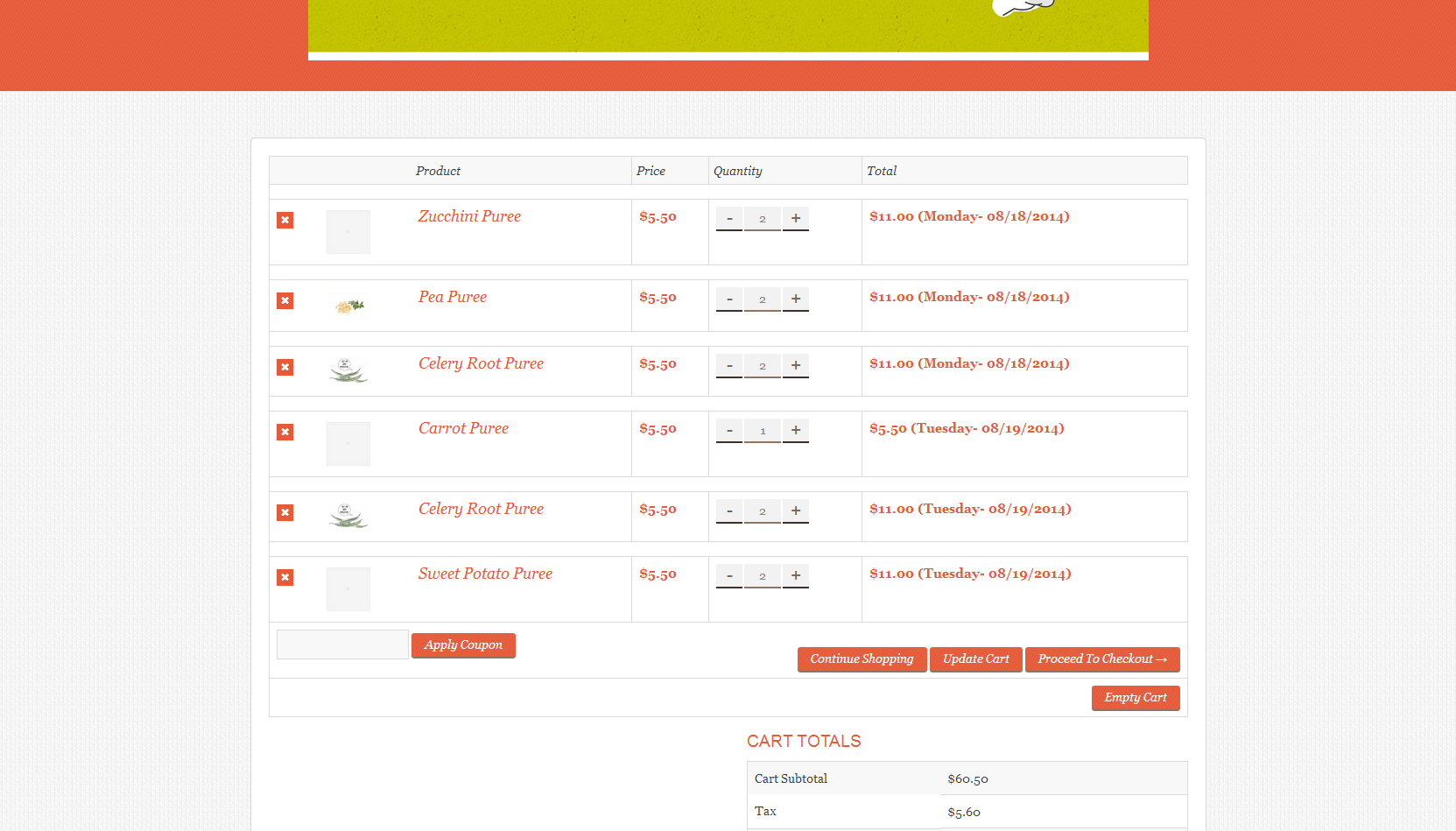Image resolution: width=1456 pixels, height=831 pixels.
Task: Click the Sweet Potato Puree placeholder thumbnail
Action: (x=348, y=589)
